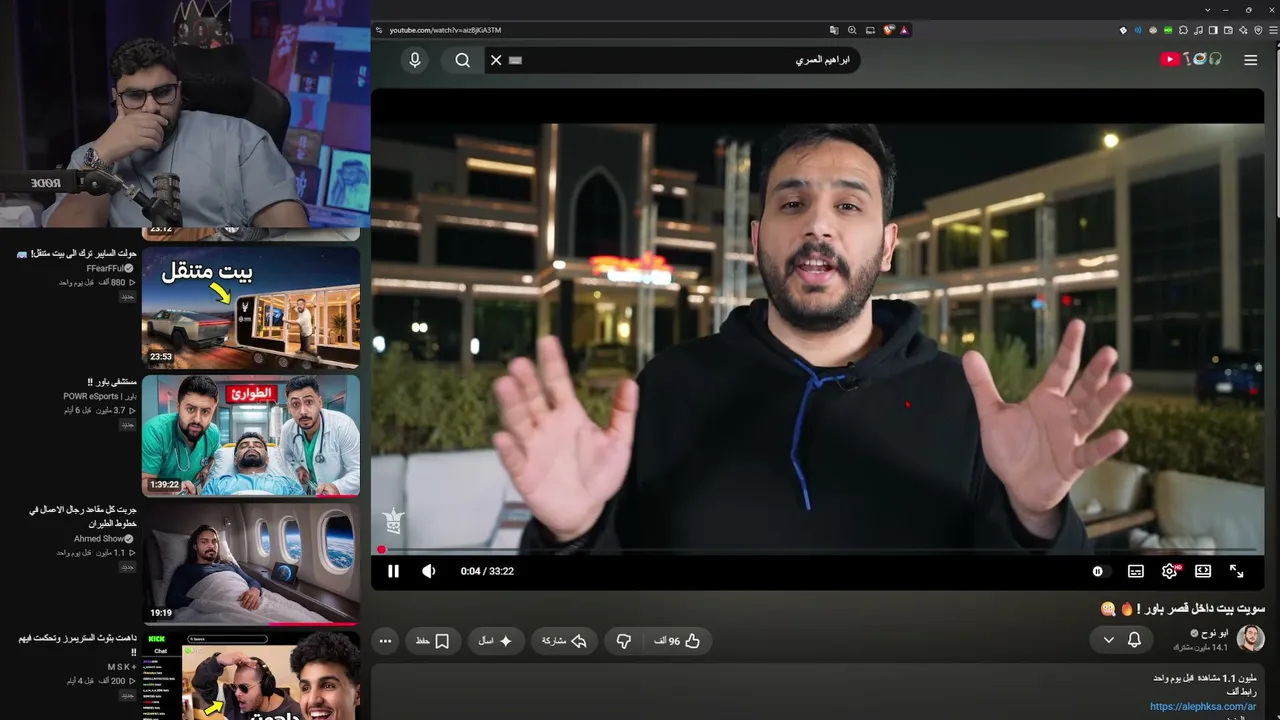View site information icon in address bar
This screenshot has width=1280, height=720.
[x=379, y=30]
